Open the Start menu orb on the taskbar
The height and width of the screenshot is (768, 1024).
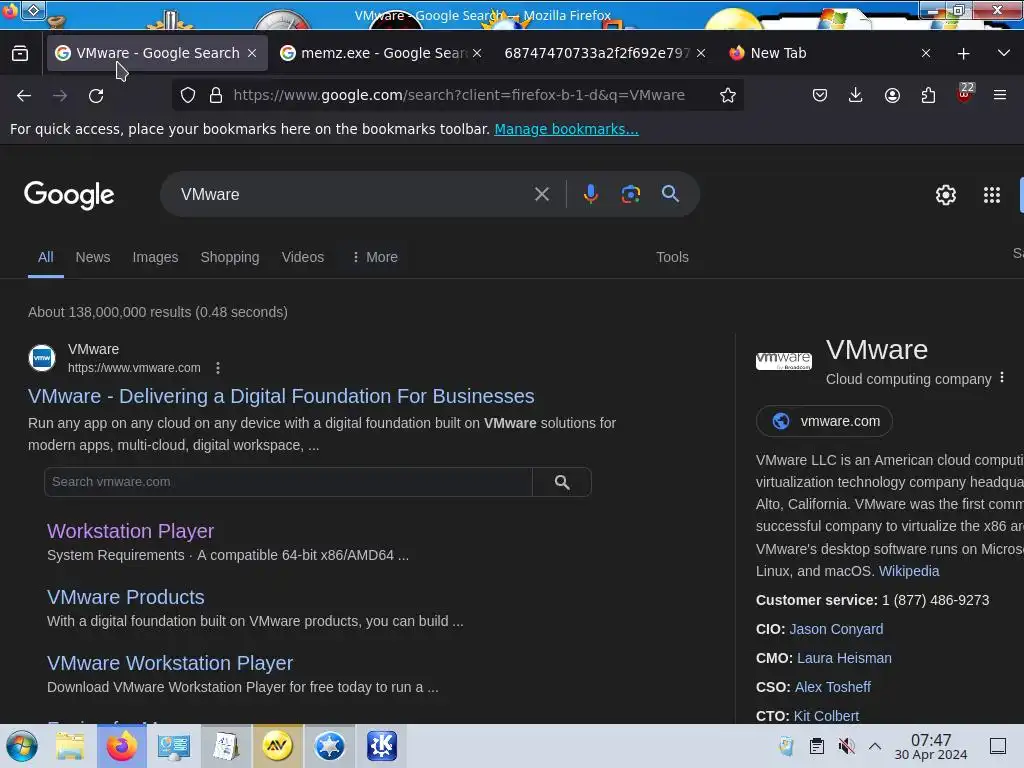tap(22, 746)
